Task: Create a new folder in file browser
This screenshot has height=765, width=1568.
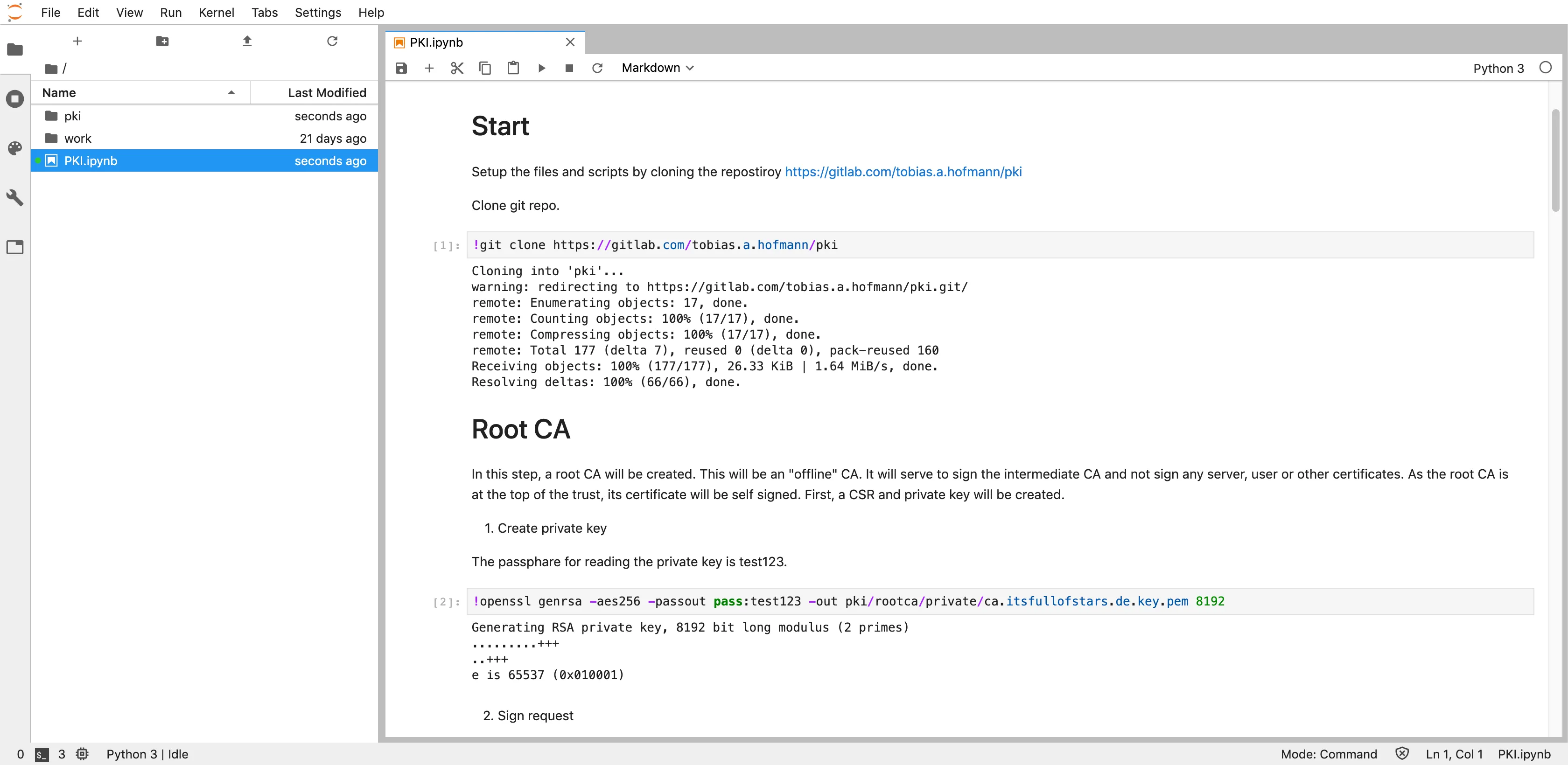Action: click(162, 42)
